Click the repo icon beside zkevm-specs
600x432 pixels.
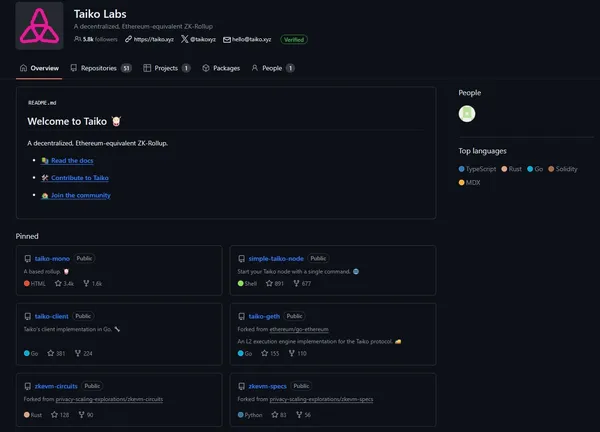tap(241, 386)
